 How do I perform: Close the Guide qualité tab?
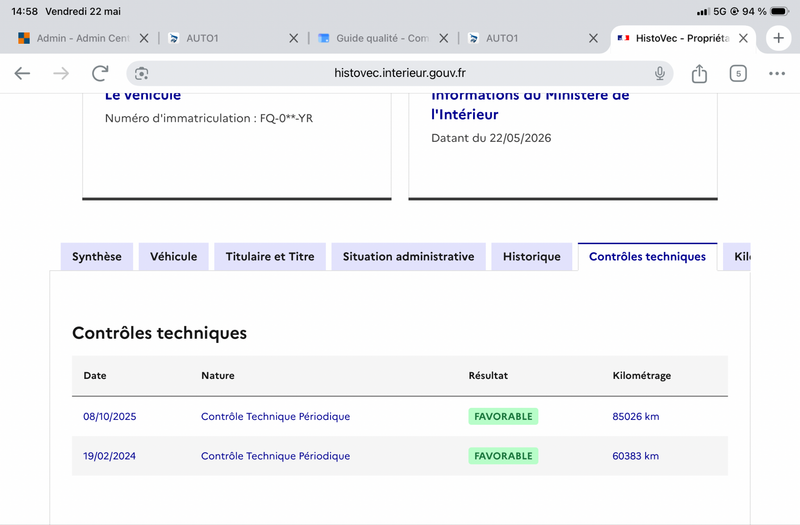(443, 38)
